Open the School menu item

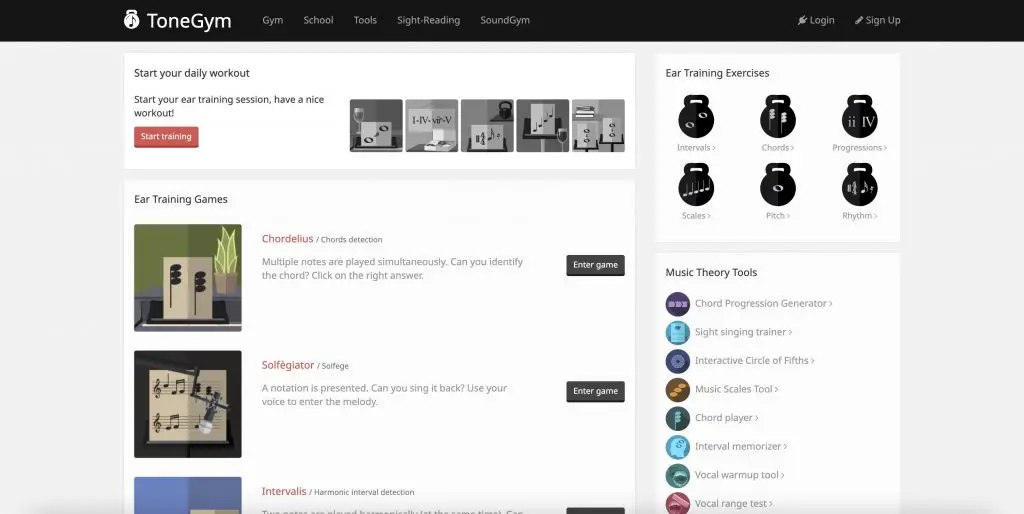click(x=318, y=20)
